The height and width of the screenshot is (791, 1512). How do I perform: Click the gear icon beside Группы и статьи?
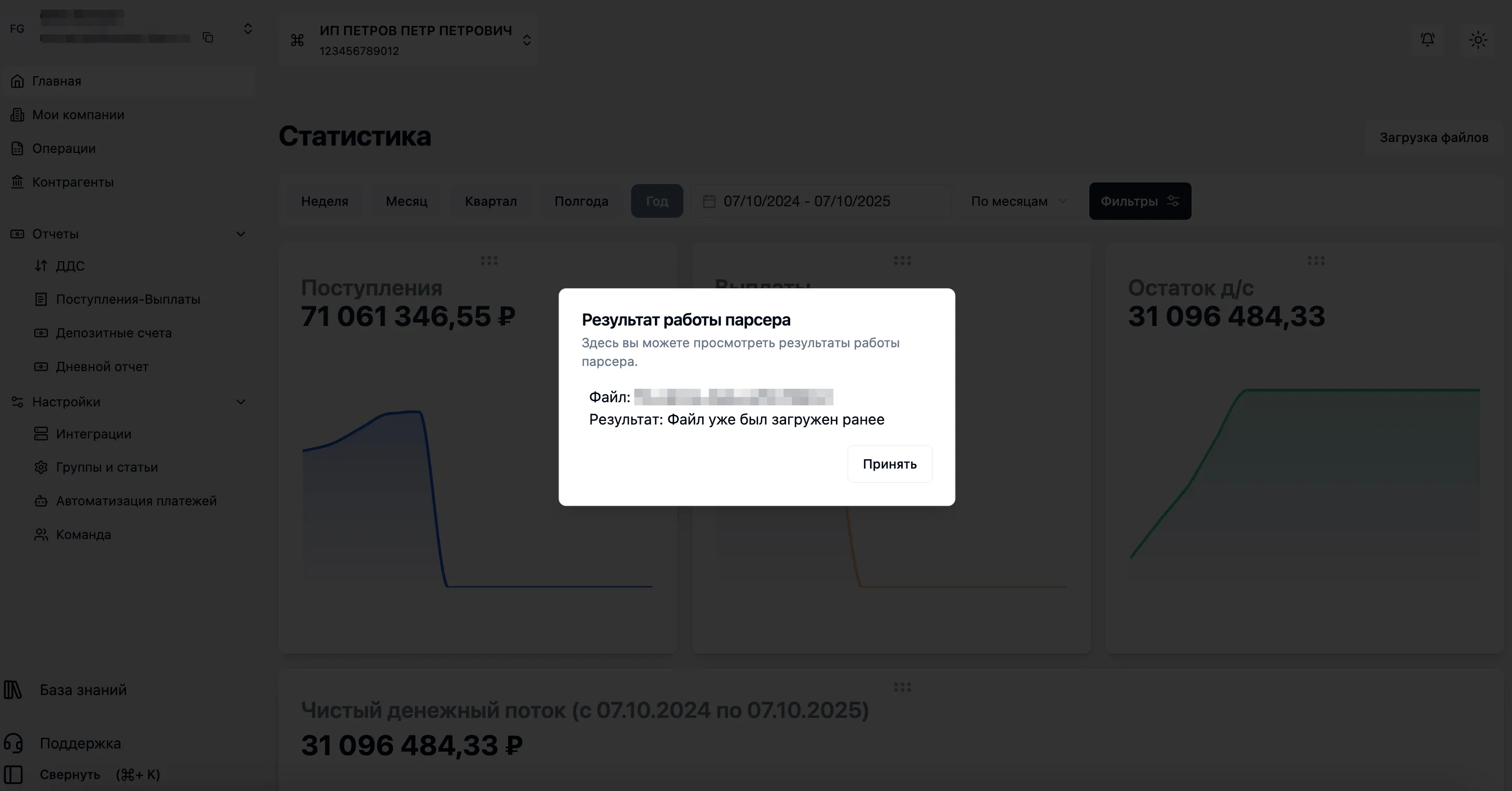tap(40, 467)
